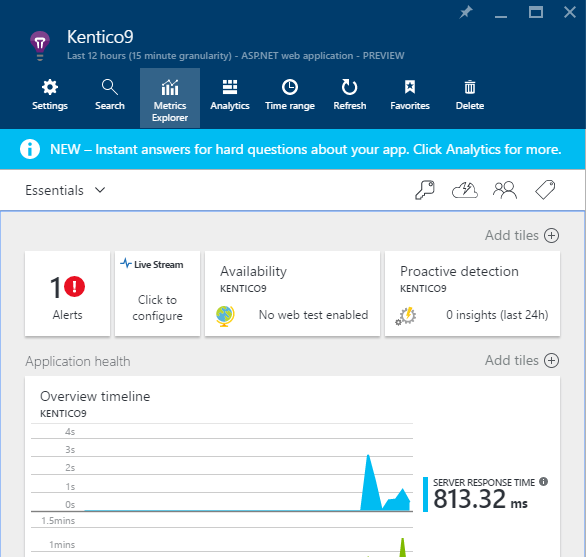The width and height of the screenshot is (586, 557).
Task: Open Favorites in the toolbar
Action: pos(410,95)
